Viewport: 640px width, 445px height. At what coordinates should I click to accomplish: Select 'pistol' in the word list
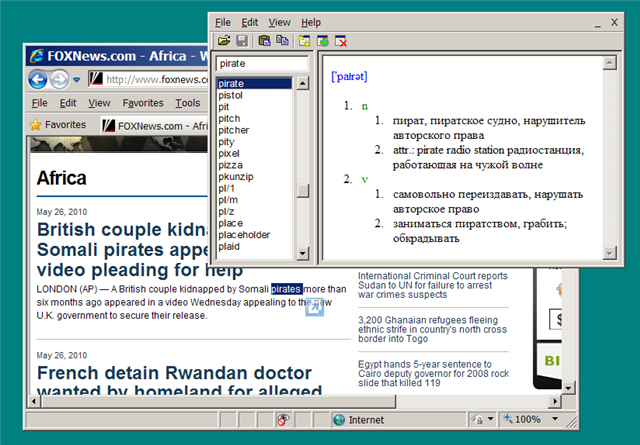[254, 96]
